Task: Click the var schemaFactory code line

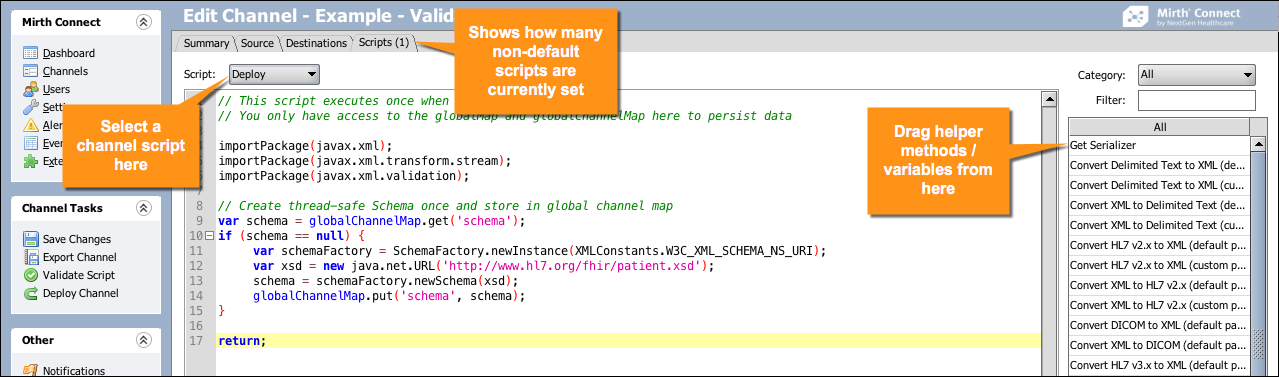Action: [540, 250]
